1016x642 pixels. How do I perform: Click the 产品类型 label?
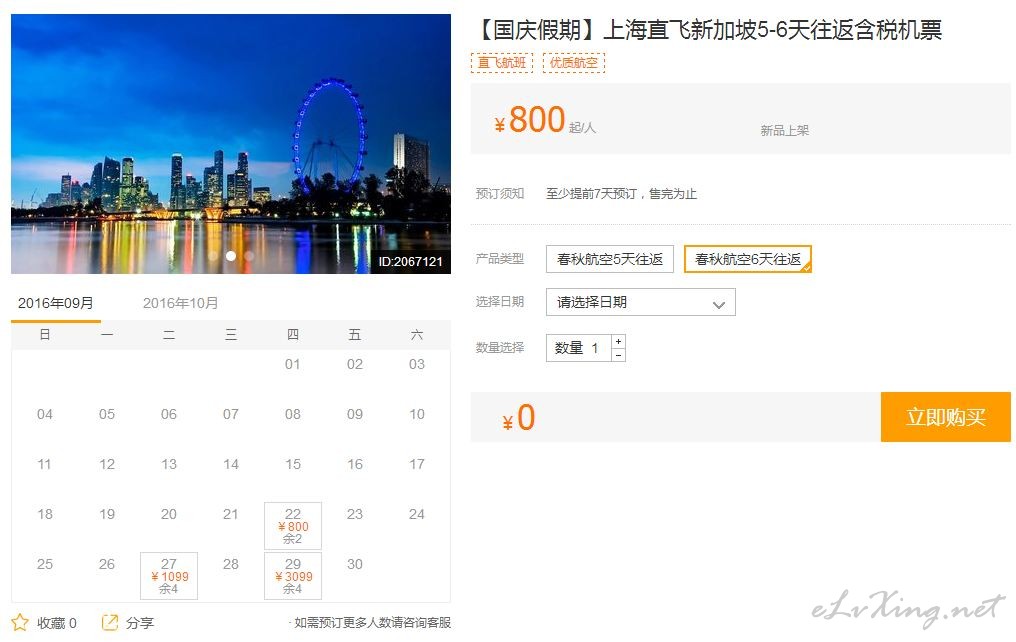pos(500,258)
